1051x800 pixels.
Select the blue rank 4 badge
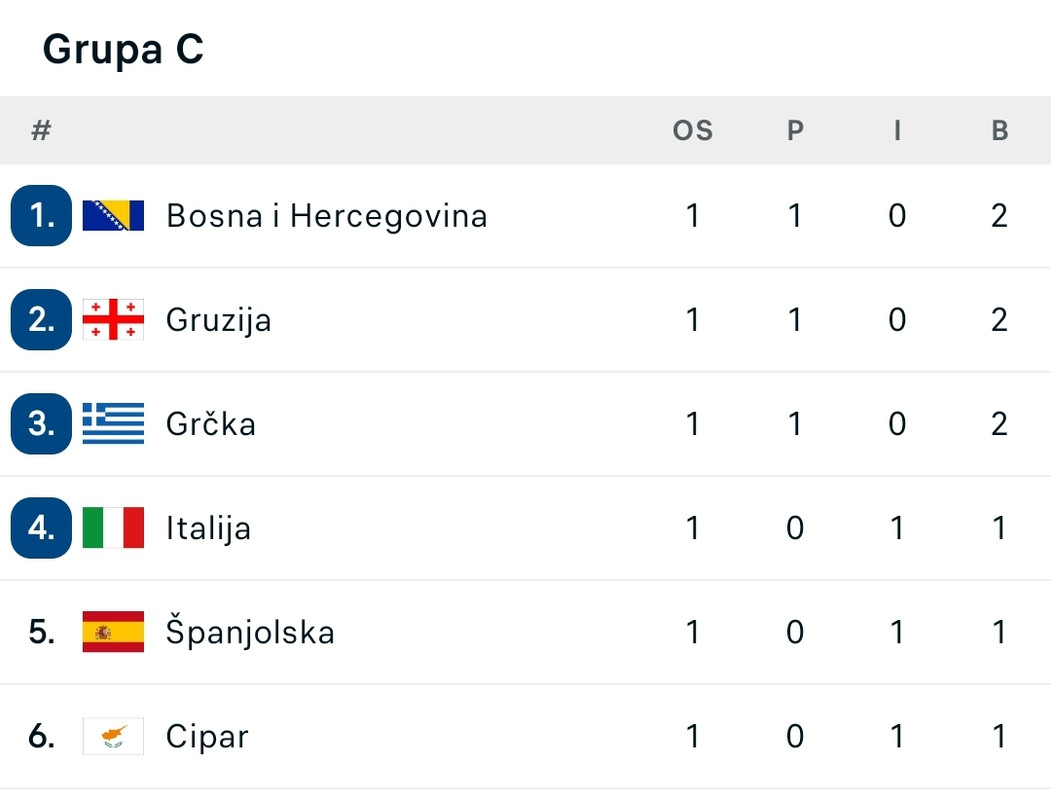click(42, 528)
